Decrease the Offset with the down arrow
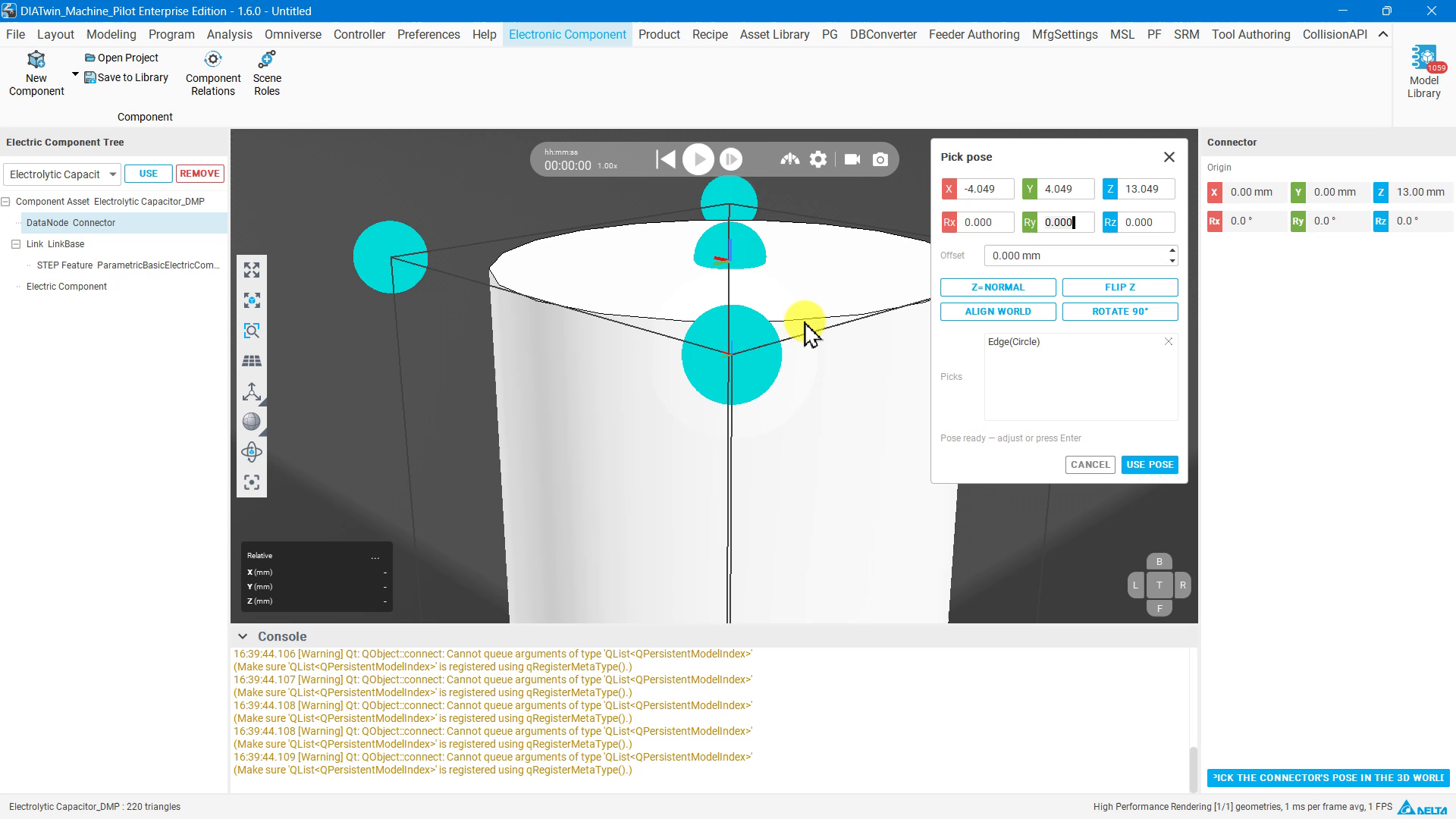Viewport: 1456px width, 819px height. pyautogui.click(x=1172, y=261)
